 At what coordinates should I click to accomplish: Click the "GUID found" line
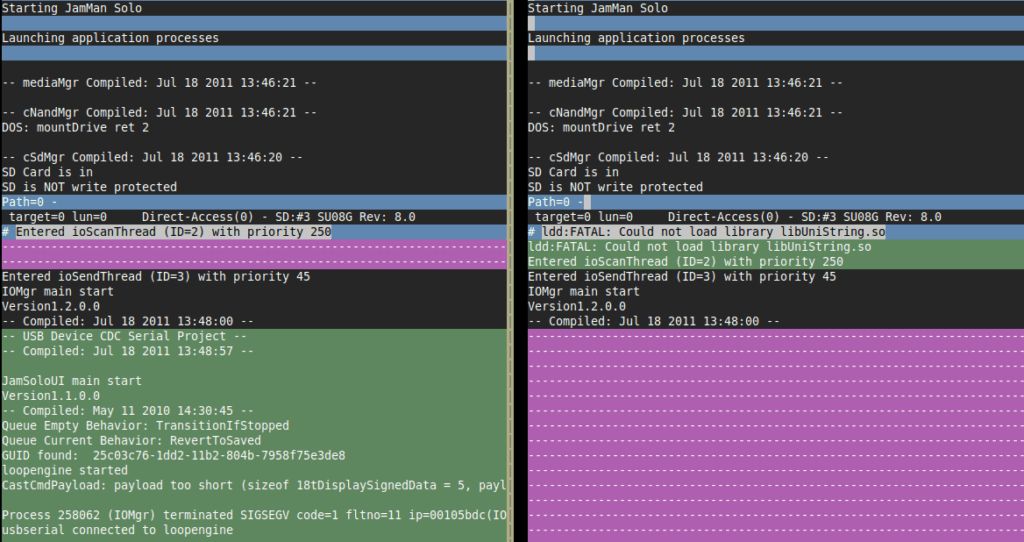(173, 455)
